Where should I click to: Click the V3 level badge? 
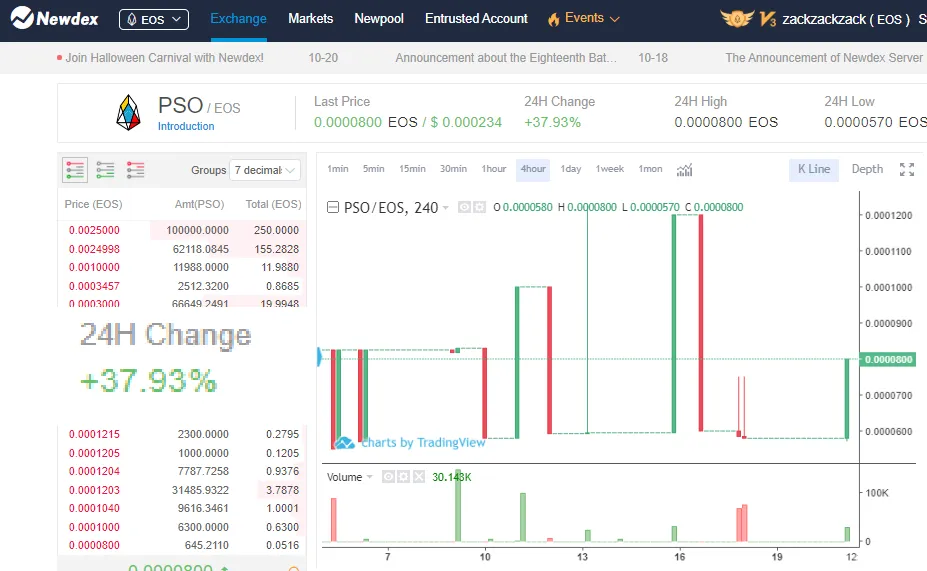tap(767, 19)
